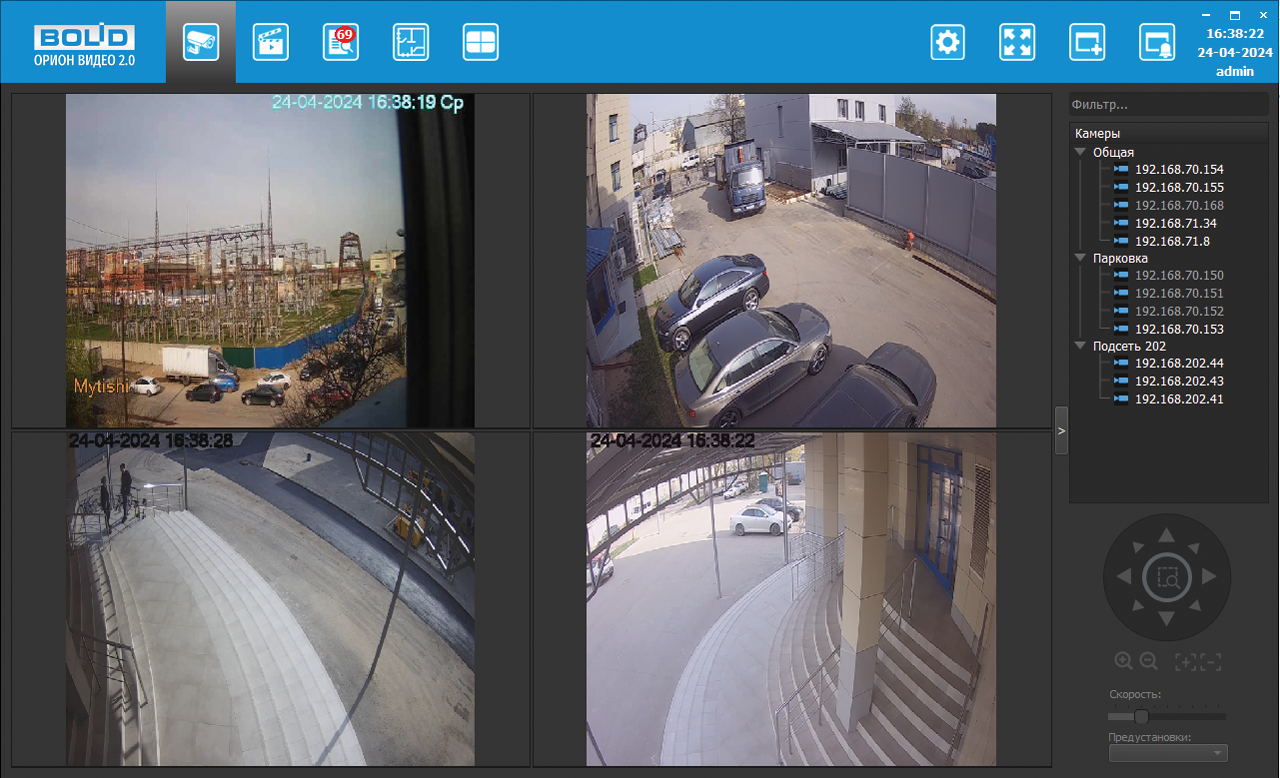Screen dimensions: 1280x778
Task: Open the grid layout selector icon
Action: click(x=481, y=42)
